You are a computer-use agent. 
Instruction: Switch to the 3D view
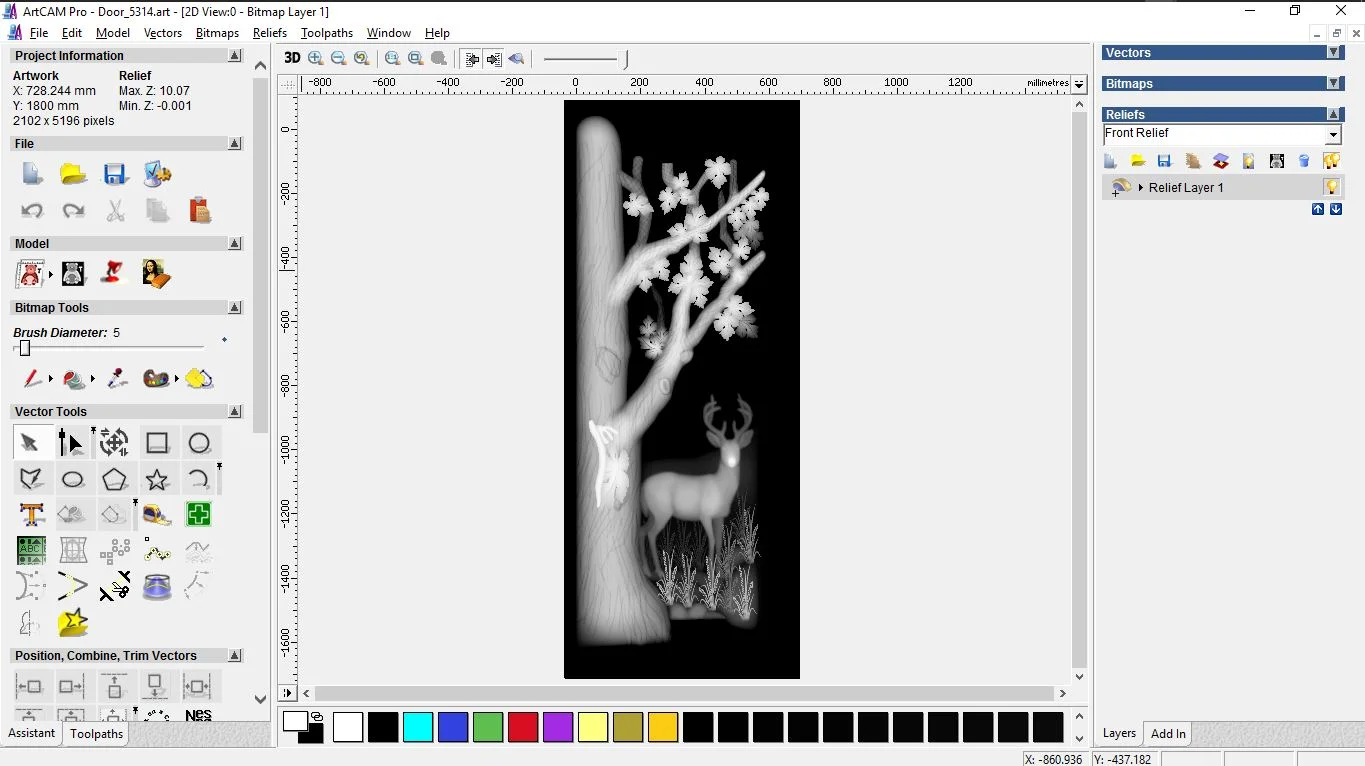click(x=292, y=58)
